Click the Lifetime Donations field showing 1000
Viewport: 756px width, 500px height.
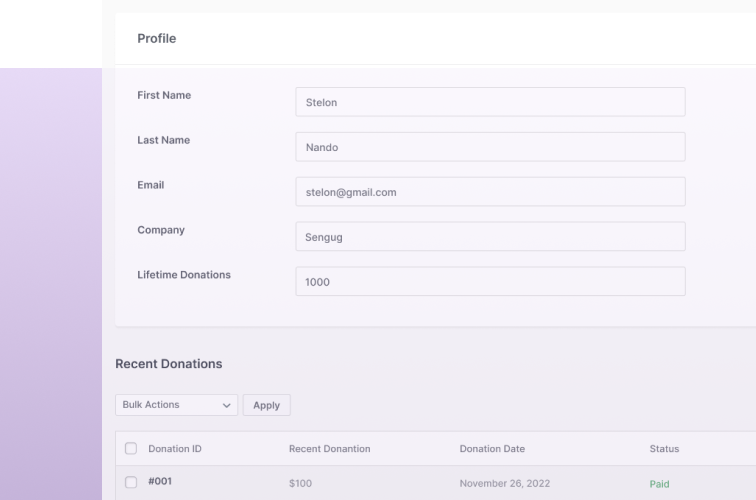[x=490, y=281]
